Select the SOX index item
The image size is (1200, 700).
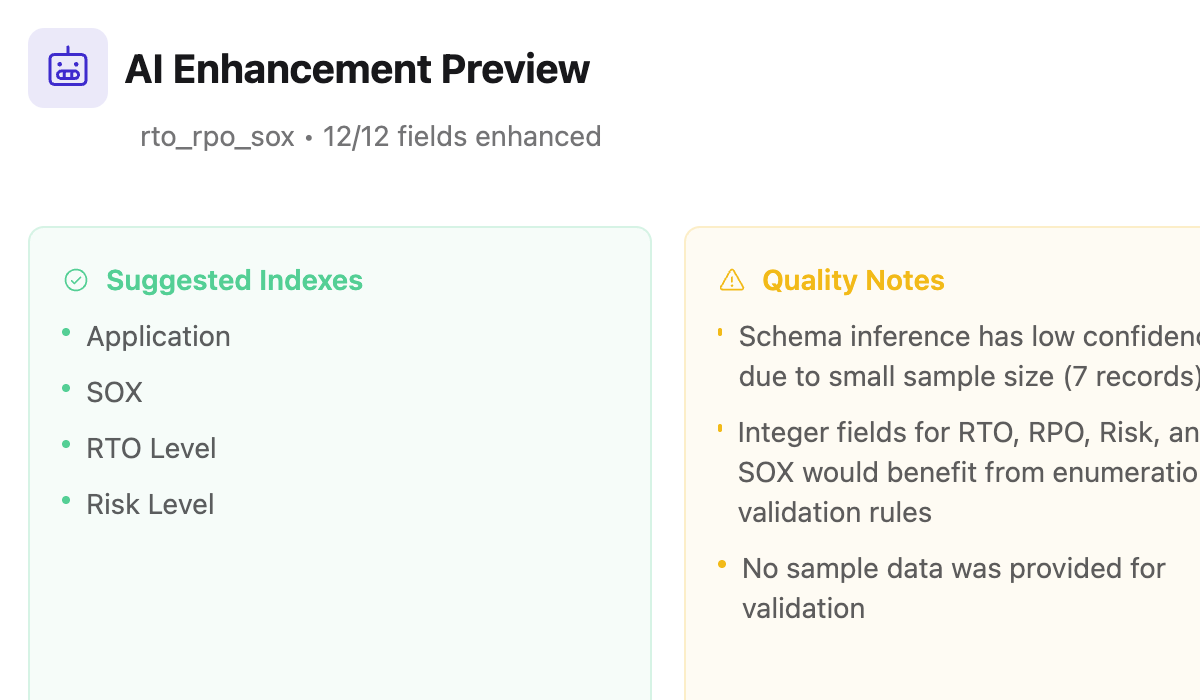point(114,392)
